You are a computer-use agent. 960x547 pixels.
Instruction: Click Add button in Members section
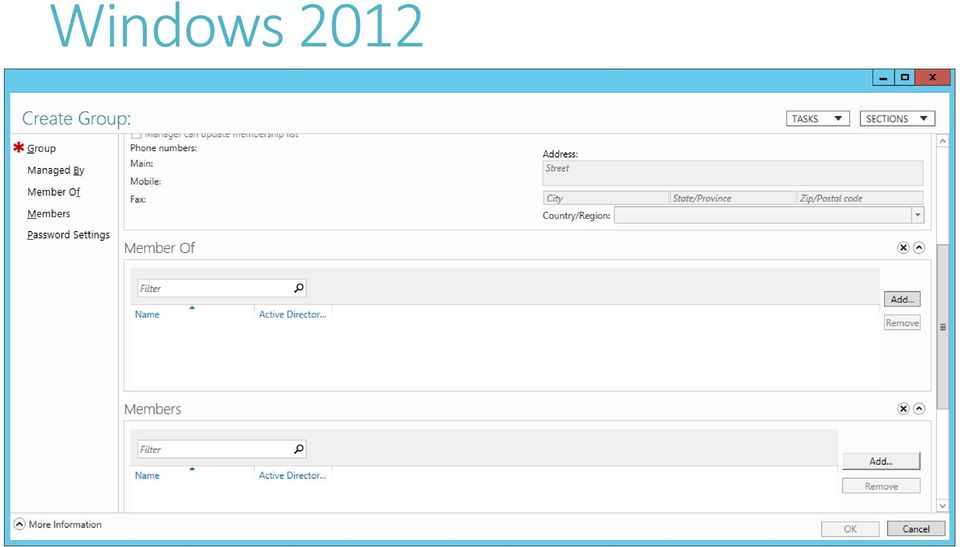tap(881, 461)
